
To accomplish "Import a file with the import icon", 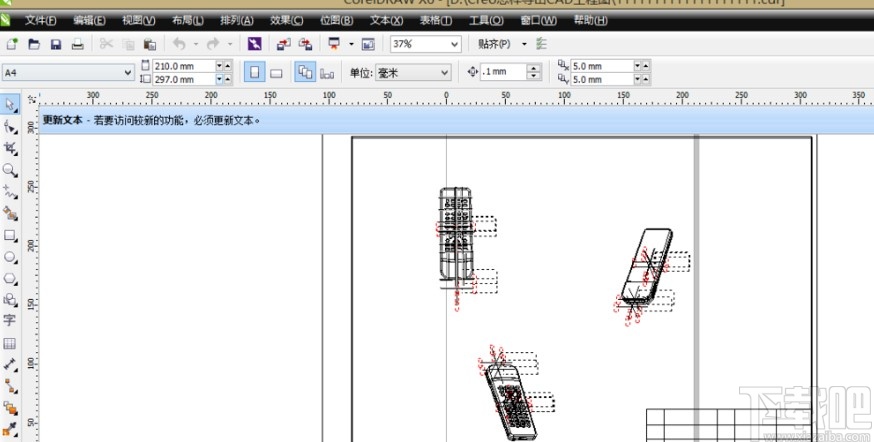I will click(284, 44).
